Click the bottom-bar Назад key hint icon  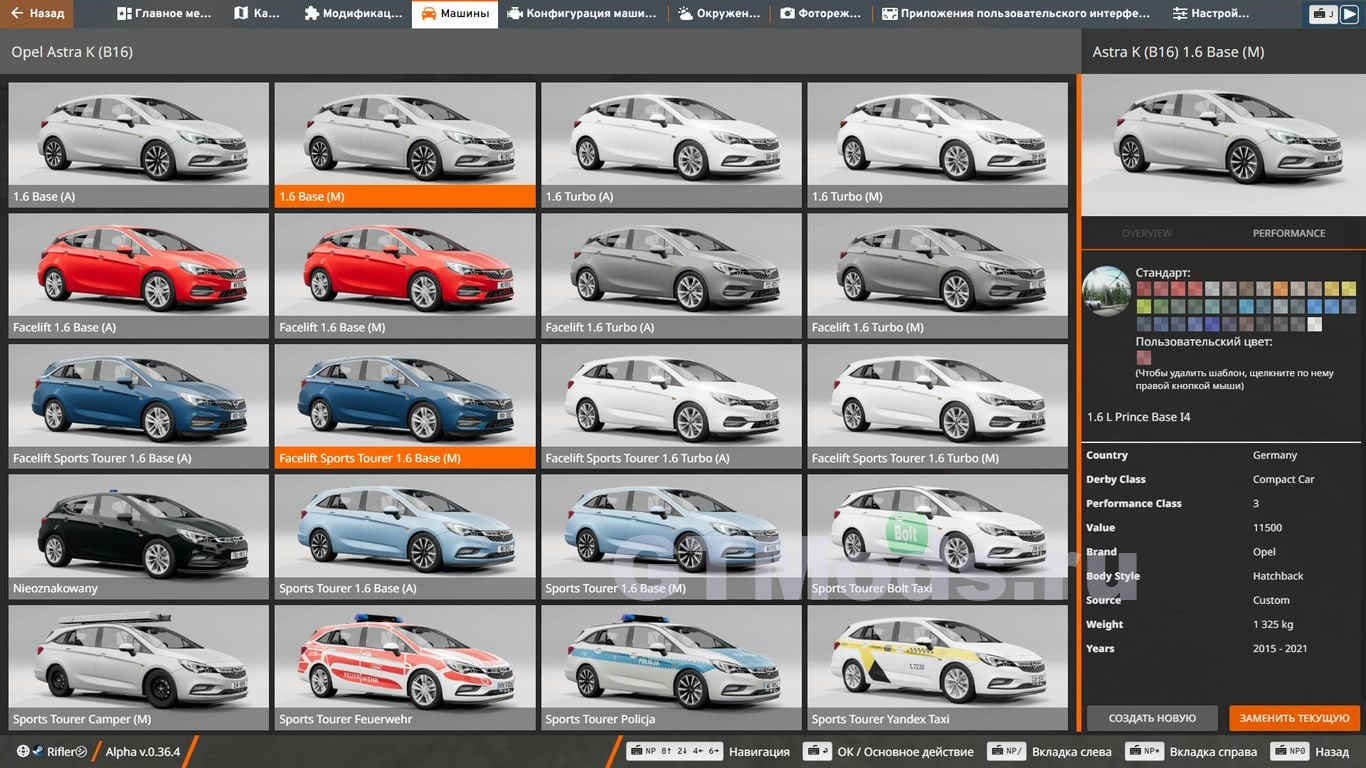[x=1291, y=752]
